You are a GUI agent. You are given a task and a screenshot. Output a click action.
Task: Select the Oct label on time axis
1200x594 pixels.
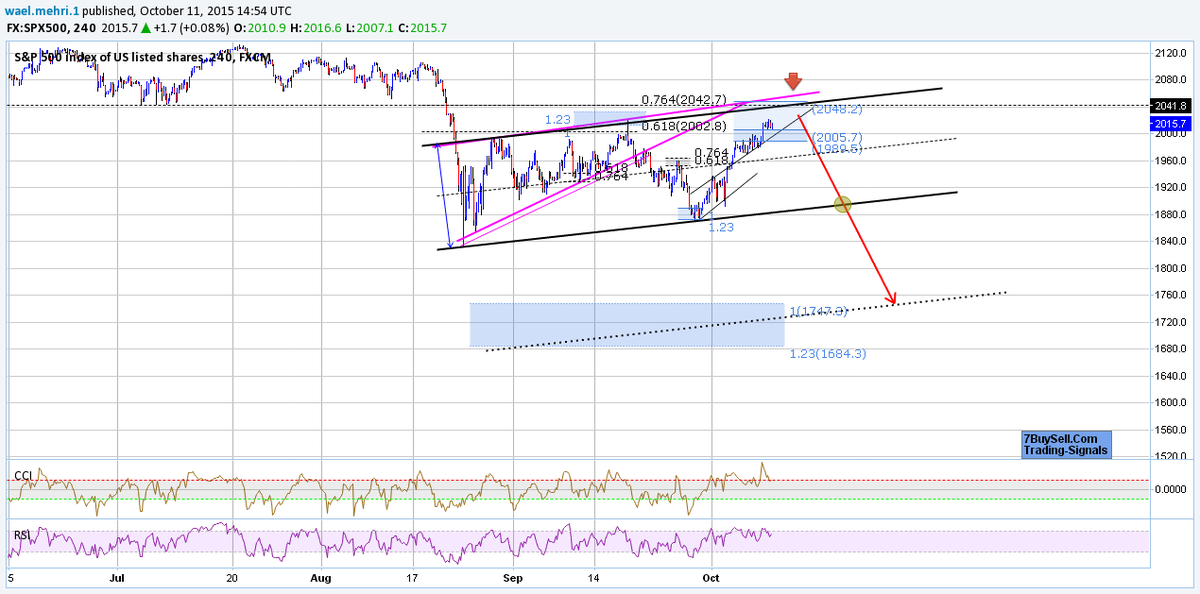[x=712, y=578]
